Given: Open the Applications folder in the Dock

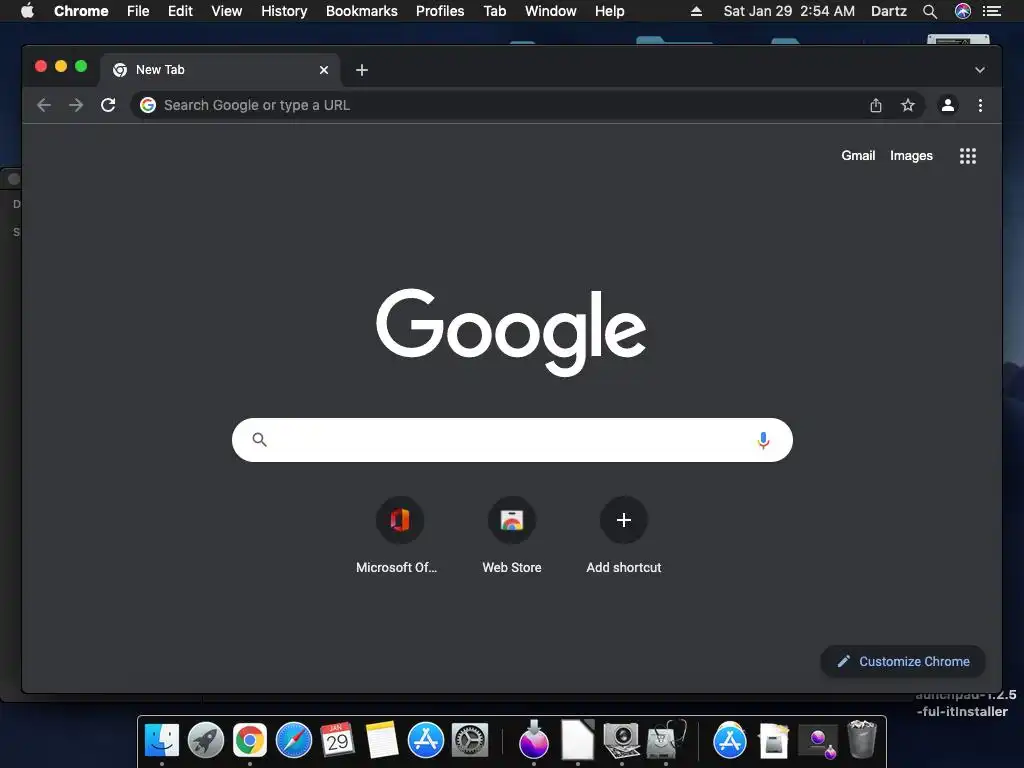Looking at the screenshot, I should tap(729, 741).
